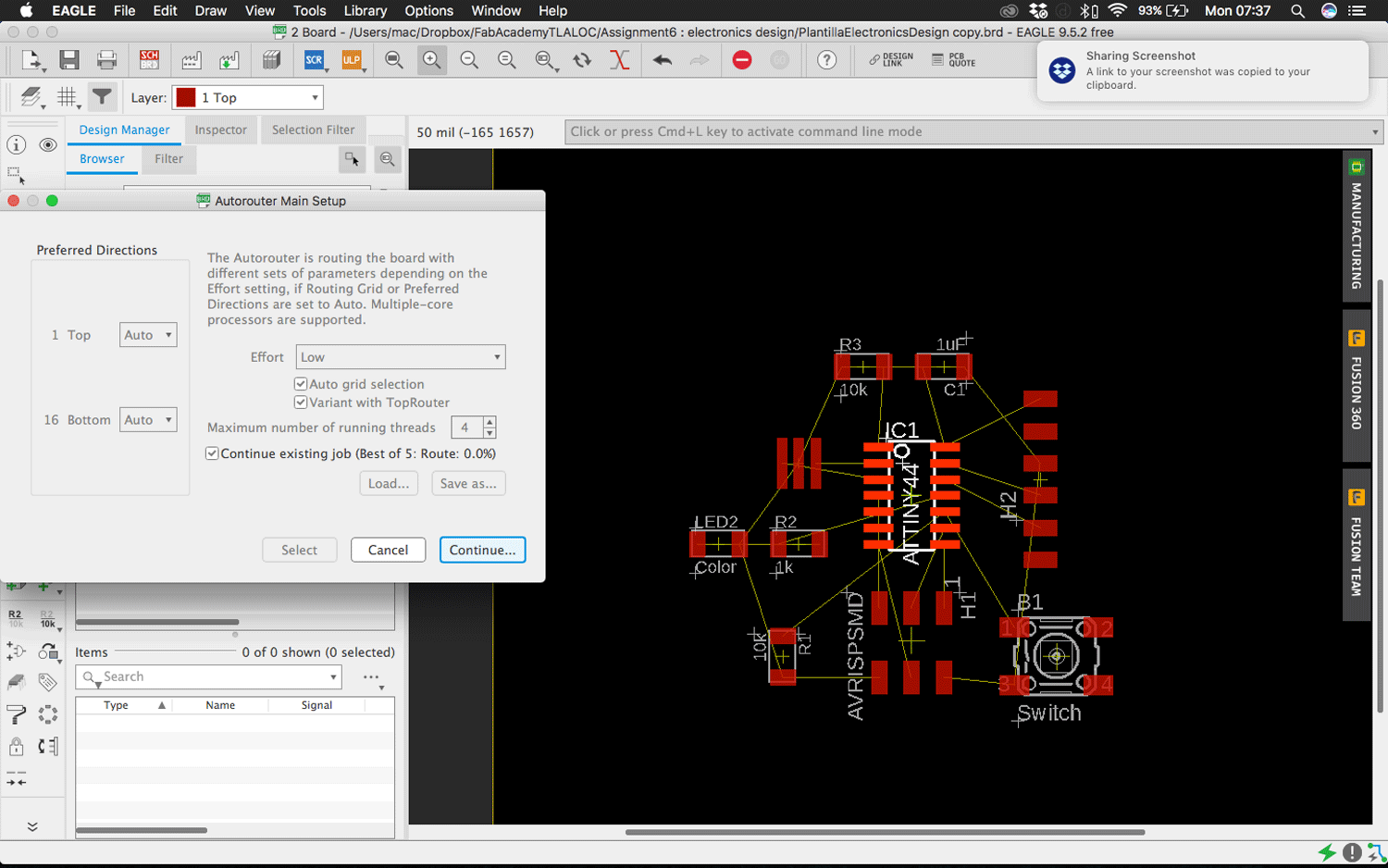This screenshot has height=868, width=1388.
Task: Switch to schematic with the SCH/BRD icon
Action: click(149, 60)
